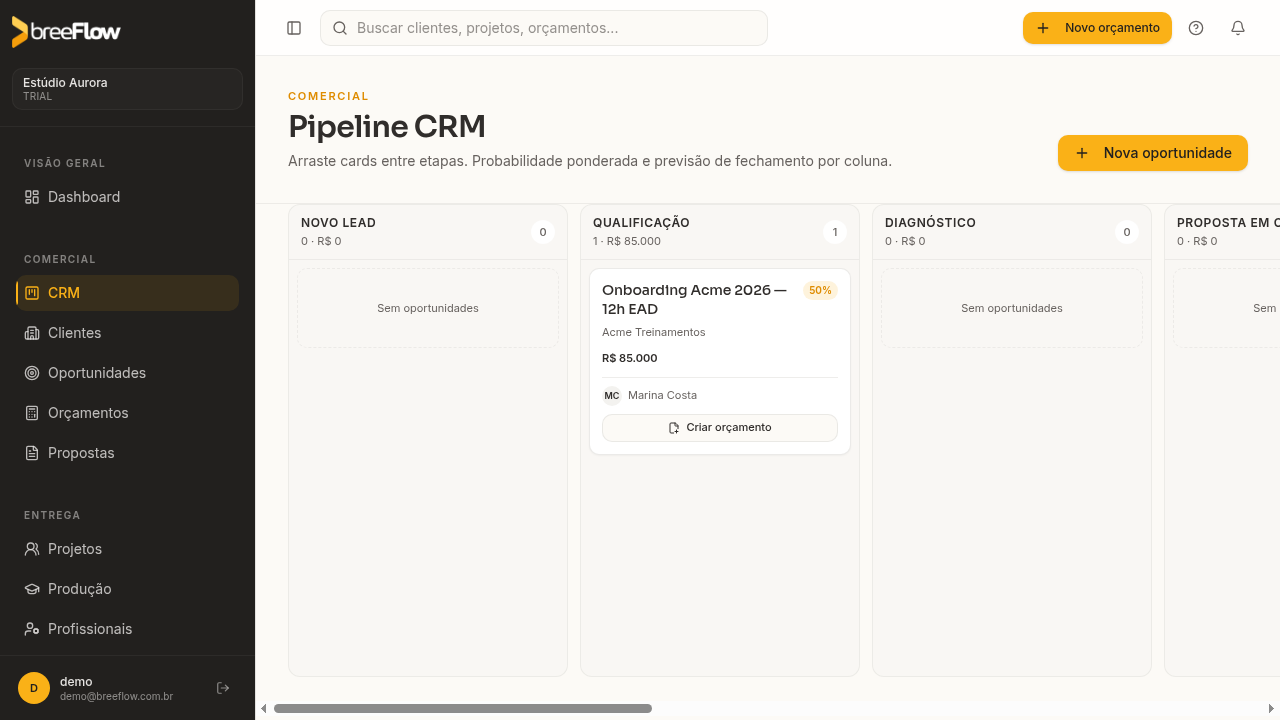The height and width of the screenshot is (720, 1280).
Task: Click file icon in Criar orçamento button
Action: 674,428
